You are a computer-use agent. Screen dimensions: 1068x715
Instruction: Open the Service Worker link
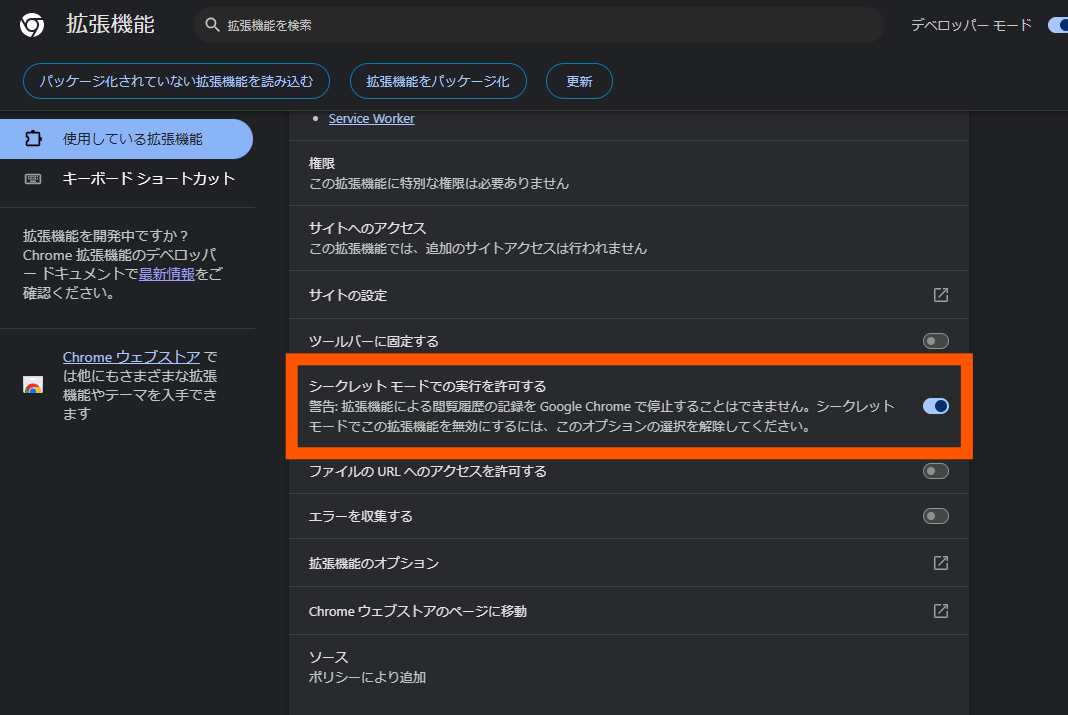coord(371,119)
